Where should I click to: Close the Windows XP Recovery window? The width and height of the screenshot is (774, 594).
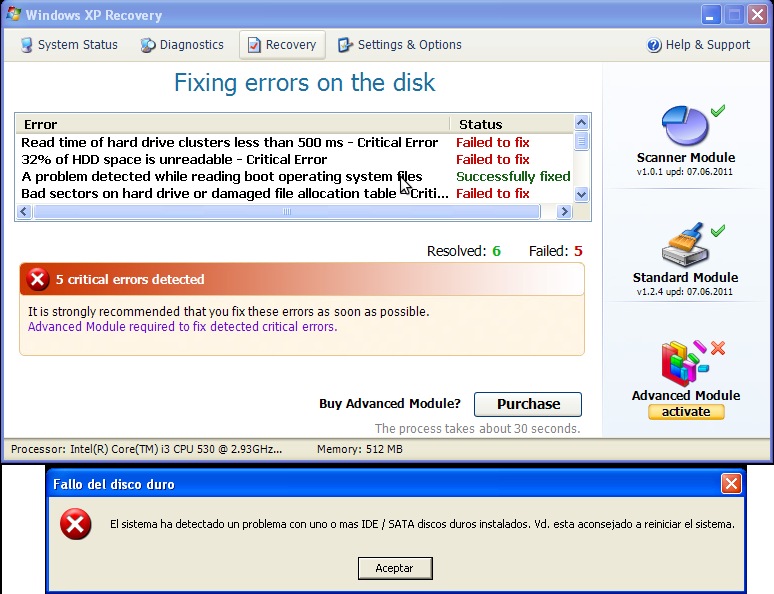click(757, 15)
